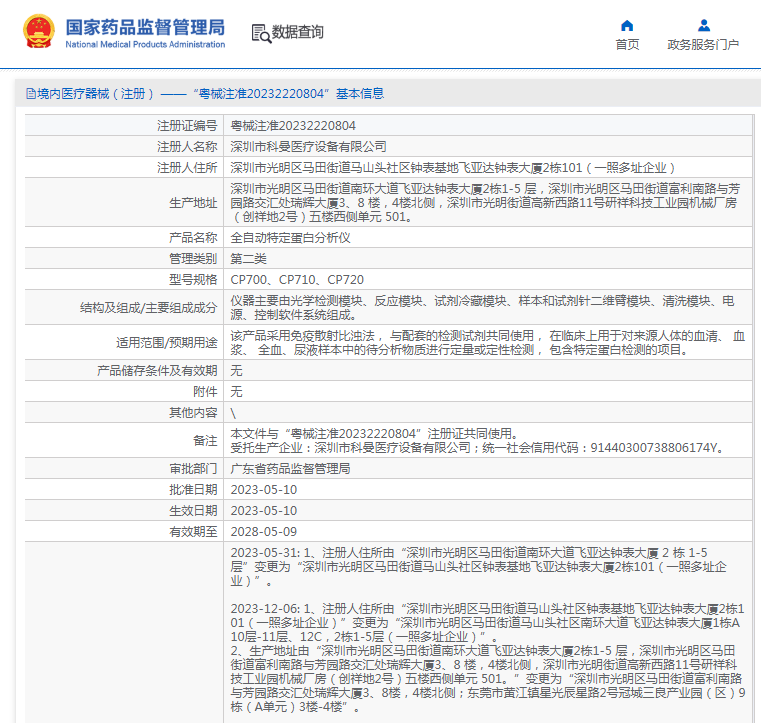The image size is (761, 723).
Task: Click the 无 value of 产品储存条件及有效期
Action: (236, 371)
